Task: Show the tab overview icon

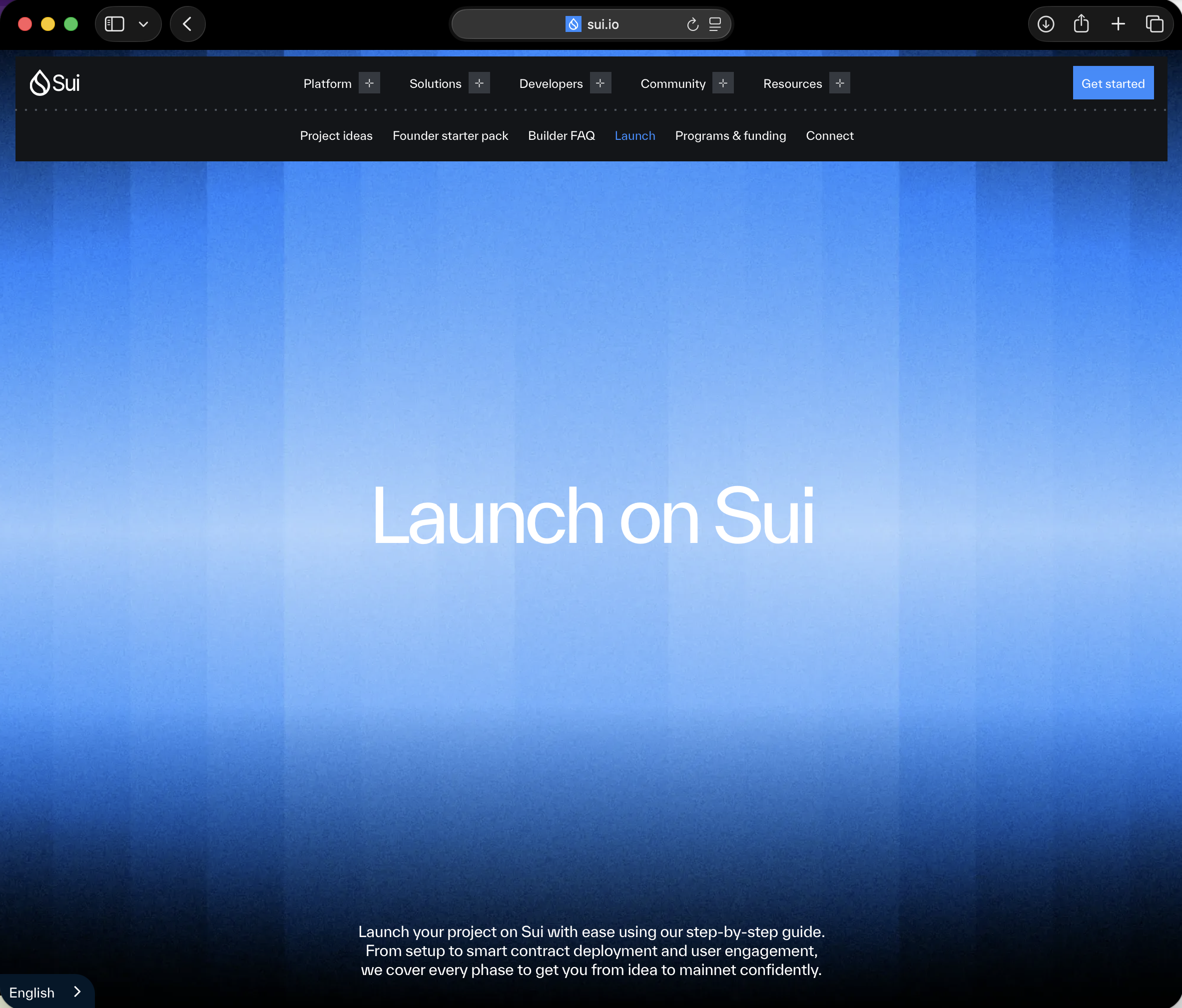Action: (1155, 24)
